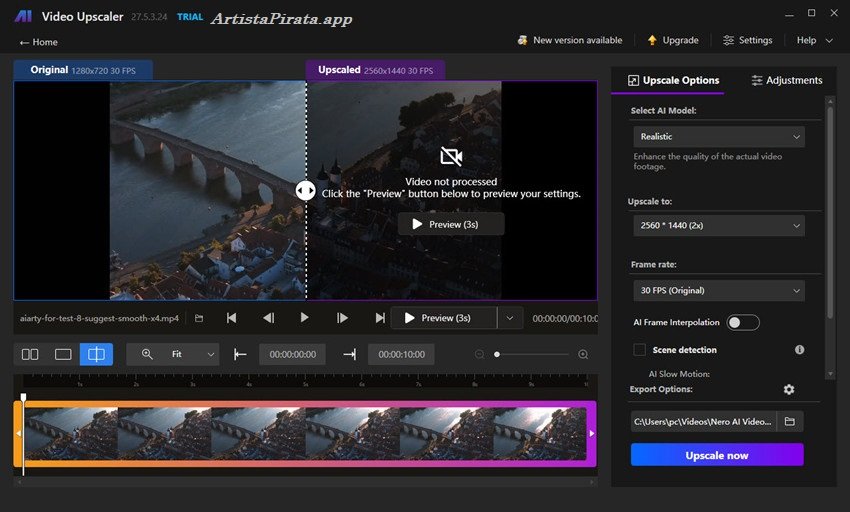Select split comparison view mode
The height and width of the screenshot is (512, 850).
pyautogui.click(x=96, y=355)
